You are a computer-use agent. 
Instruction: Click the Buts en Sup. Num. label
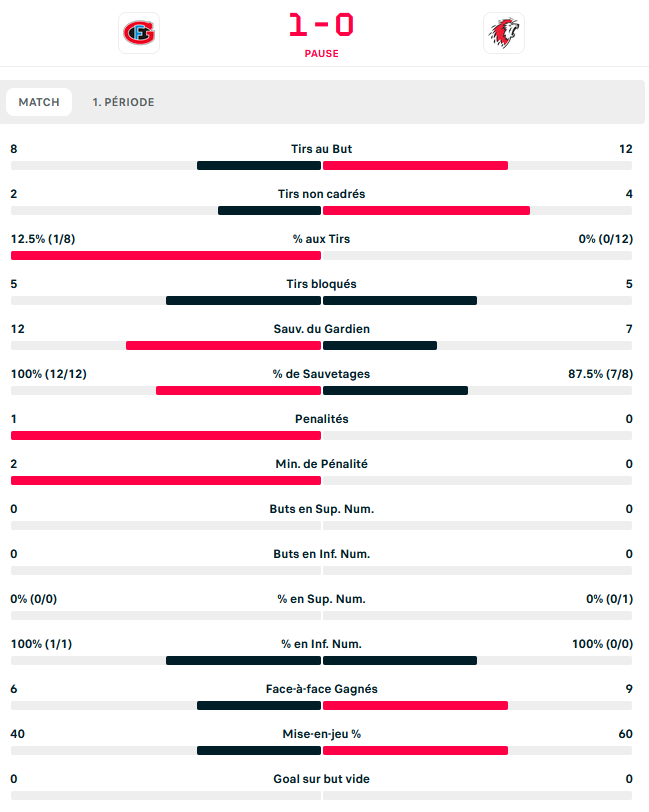pos(321,509)
